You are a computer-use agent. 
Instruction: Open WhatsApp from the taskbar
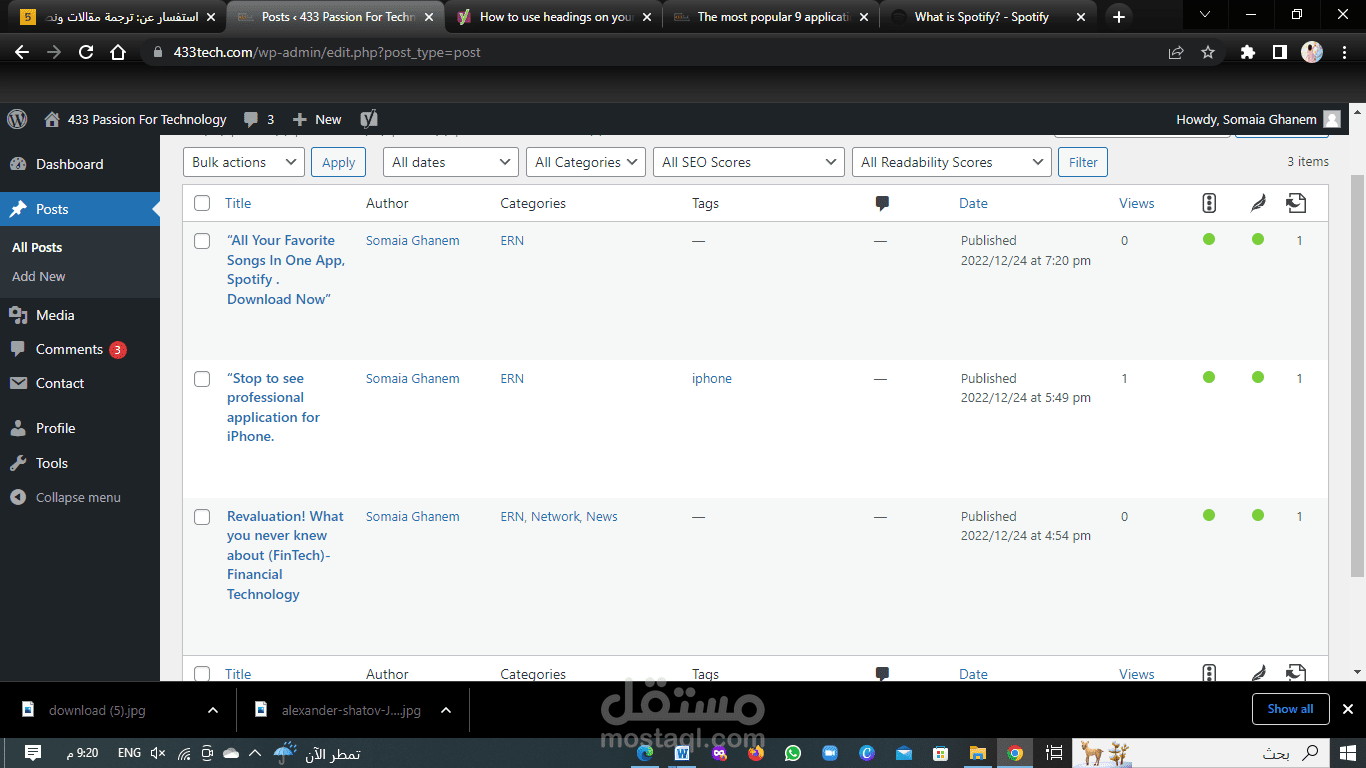(793, 753)
